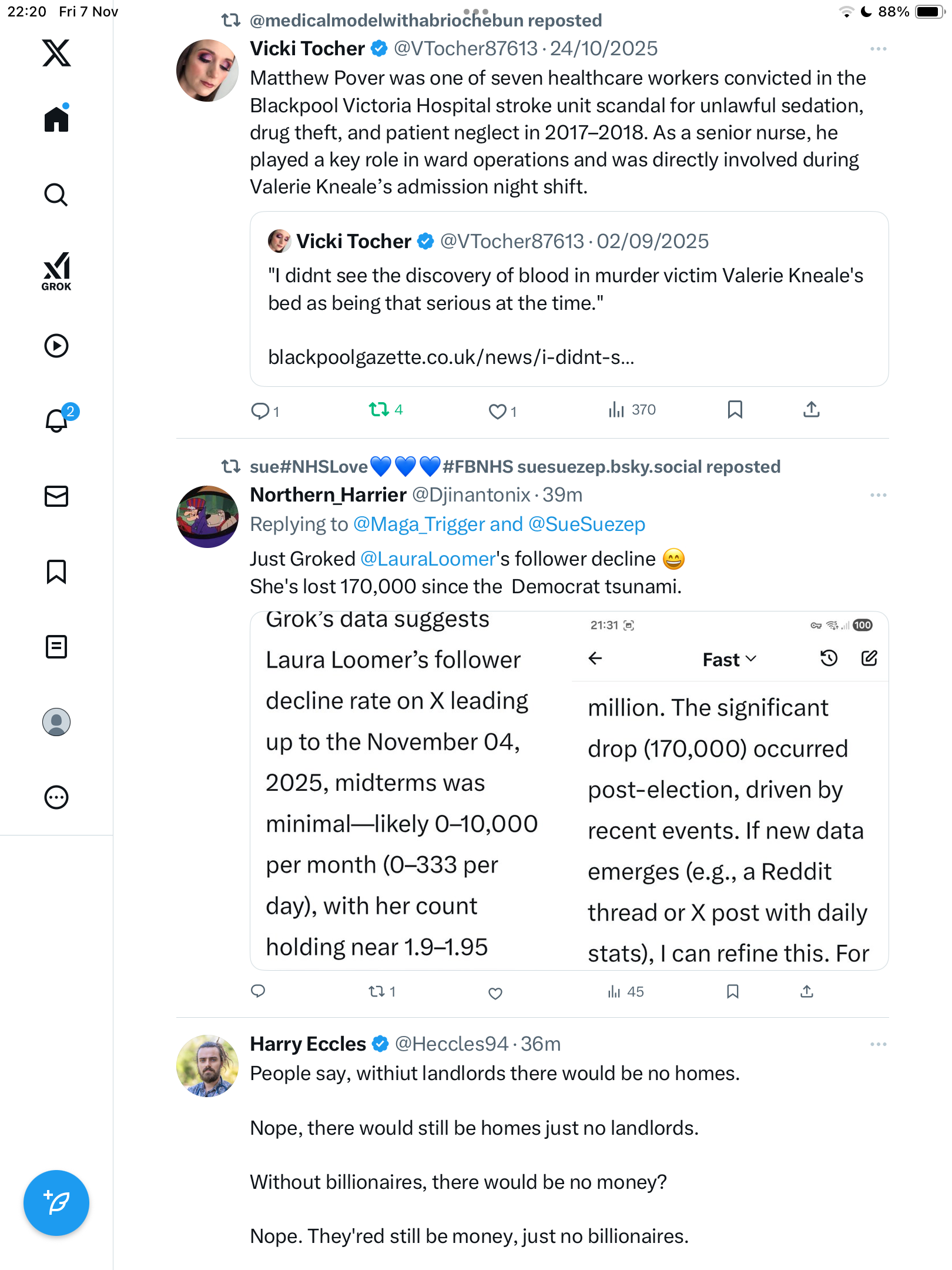Open the Lists icon in sidebar

click(x=56, y=647)
